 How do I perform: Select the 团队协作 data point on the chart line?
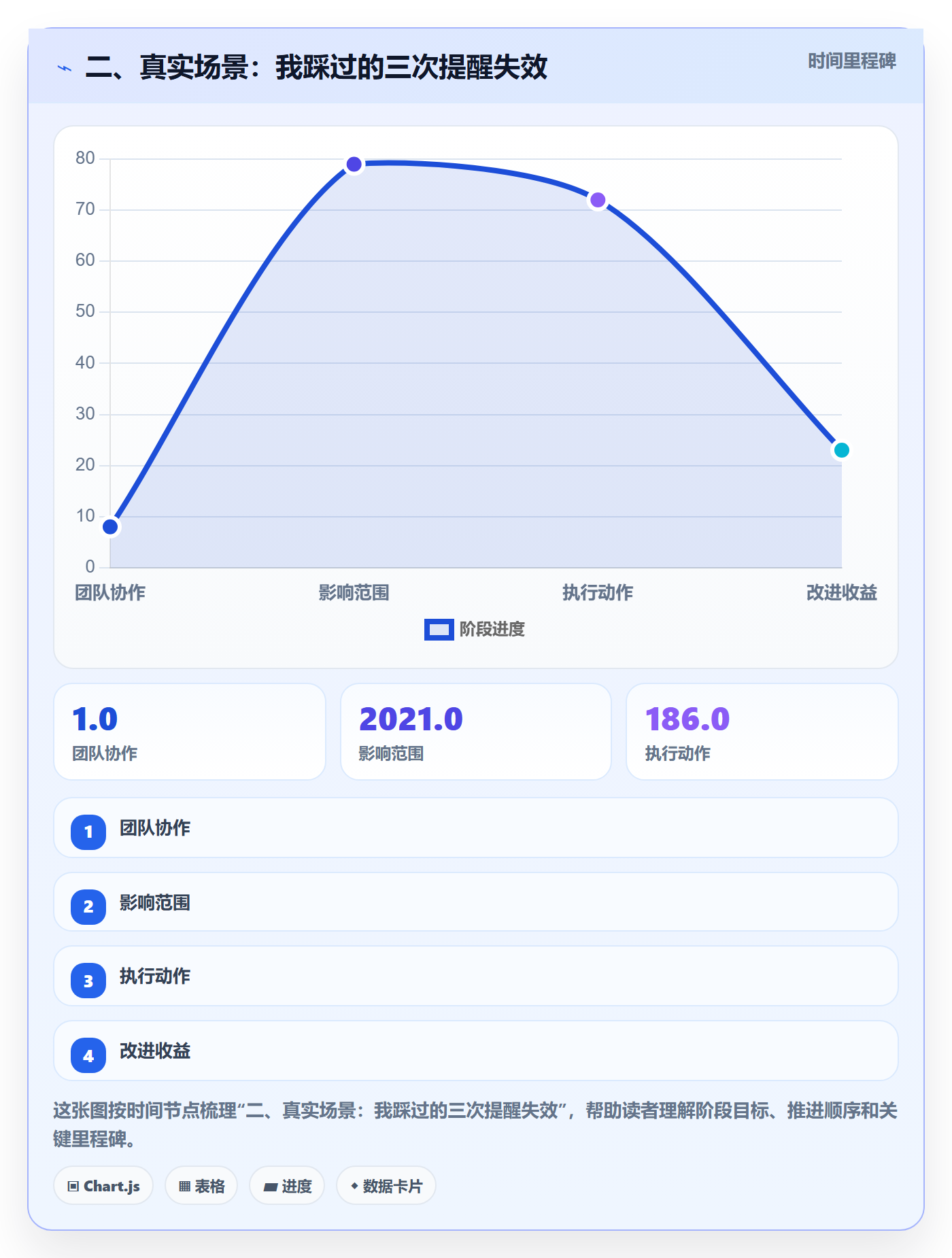(110, 526)
